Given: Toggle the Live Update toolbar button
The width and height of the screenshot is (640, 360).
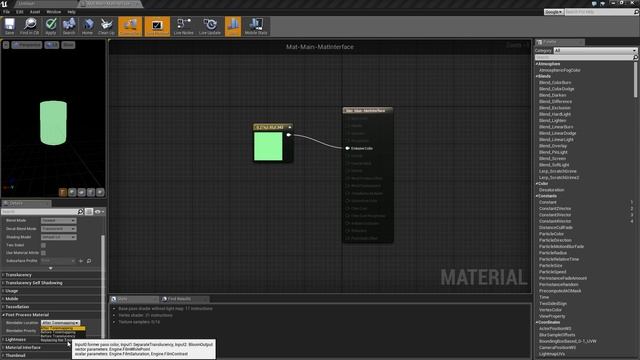Looking at the screenshot, I should click(x=210, y=26).
